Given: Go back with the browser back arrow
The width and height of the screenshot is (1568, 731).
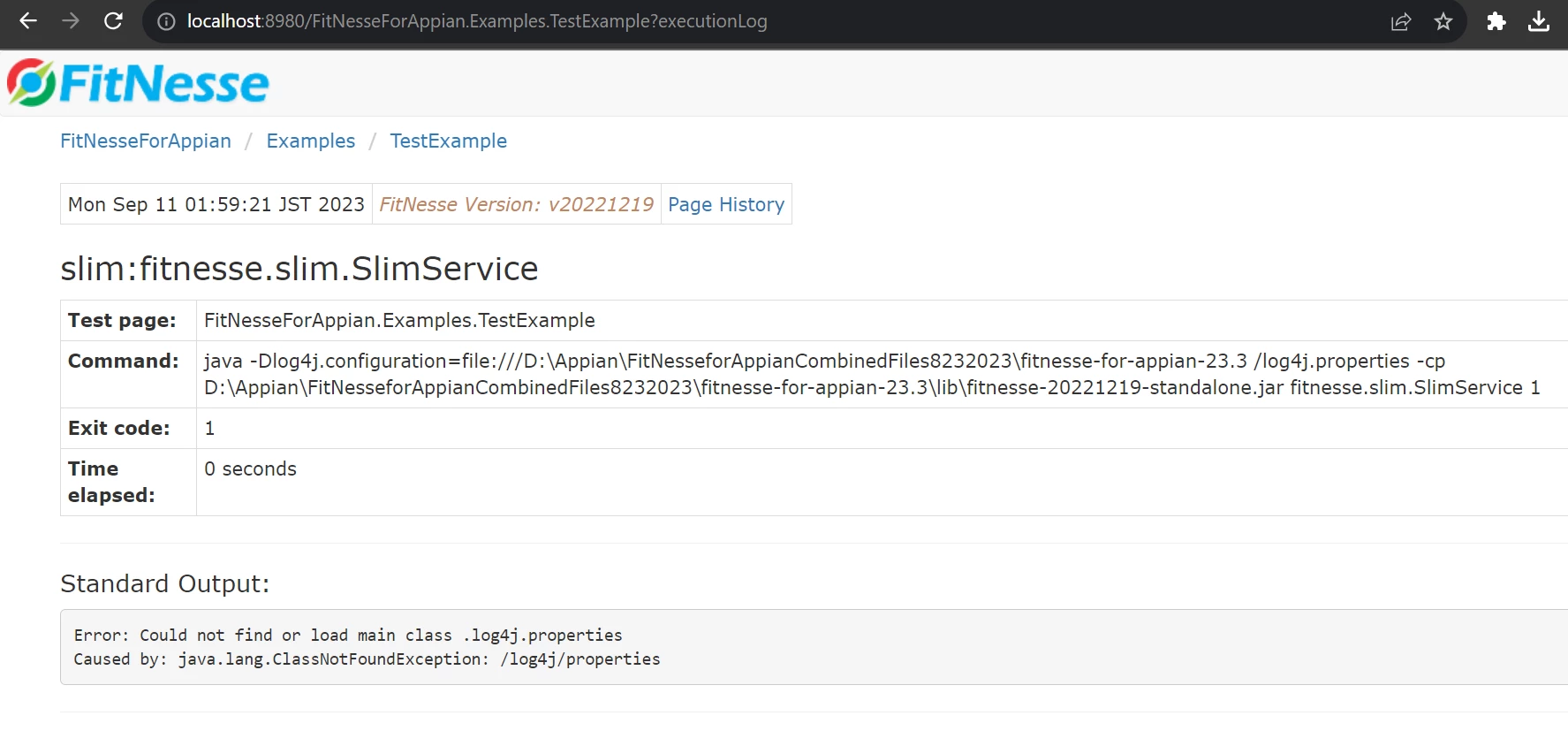Looking at the screenshot, I should click(28, 21).
